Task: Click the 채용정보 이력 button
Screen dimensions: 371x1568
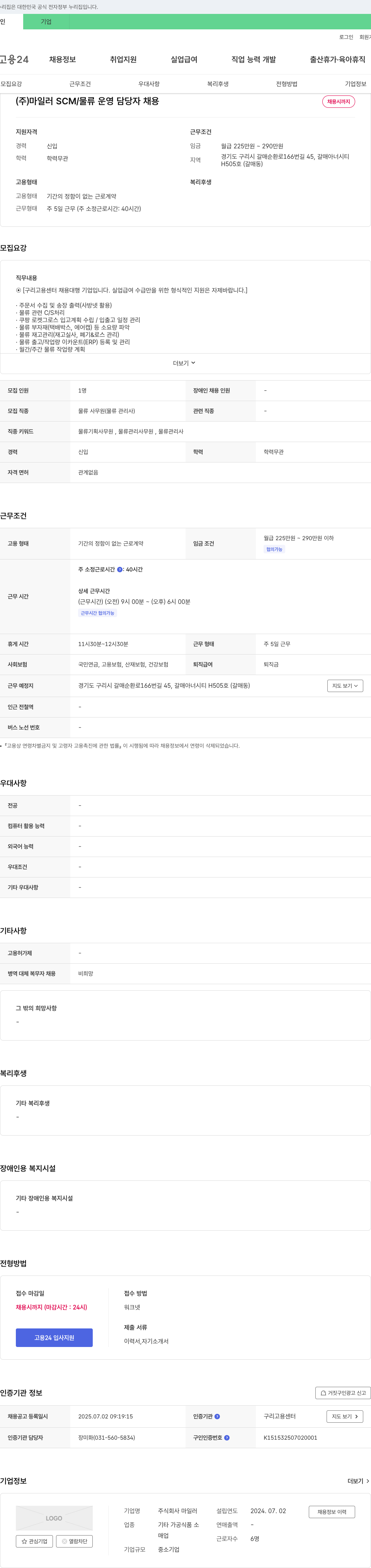Action: tap(332, 1512)
